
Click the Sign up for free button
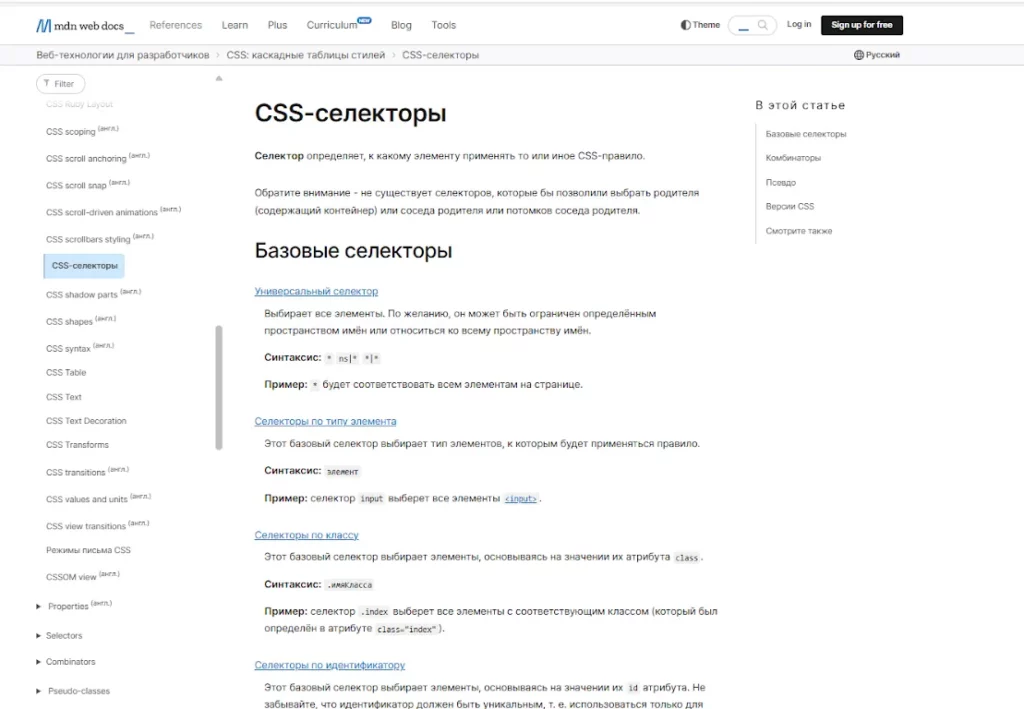(861, 25)
